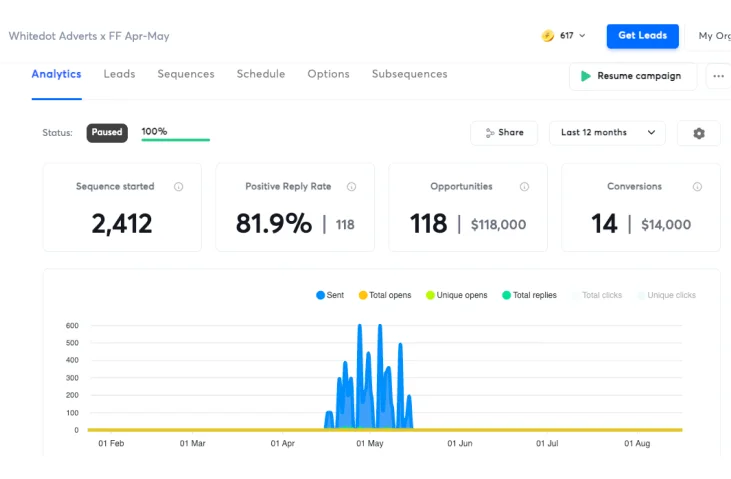Open the Subsequences tab
Viewport: 731px width, 479px height.
[x=409, y=74]
